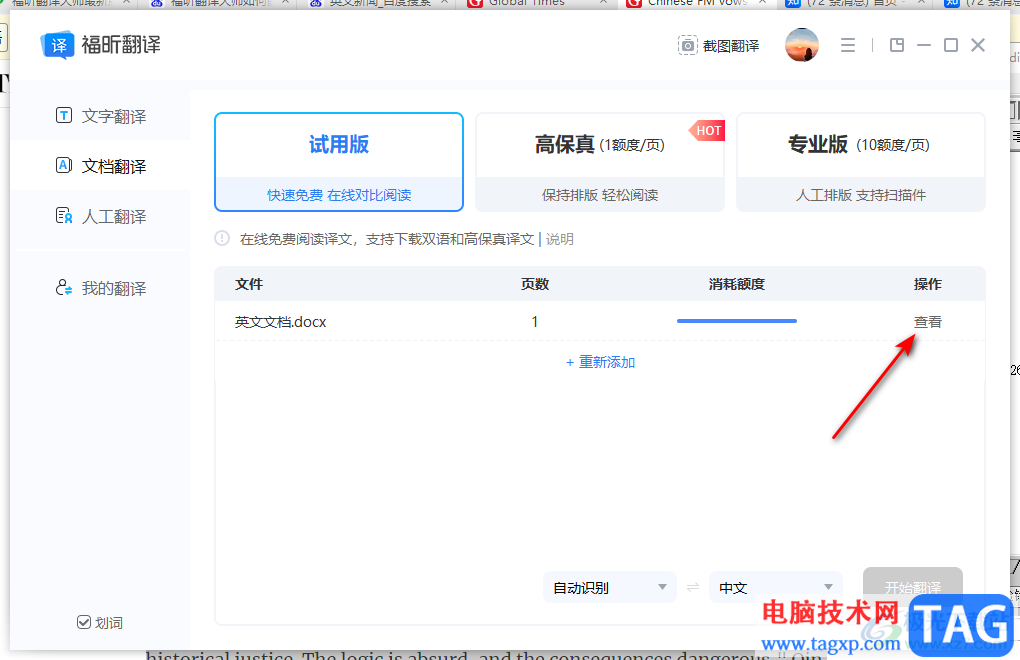Click 快速免费 在线对比阅读 subtitle
Image resolution: width=1020 pixels, height=660 pixels.
click(x=339, y=194)
